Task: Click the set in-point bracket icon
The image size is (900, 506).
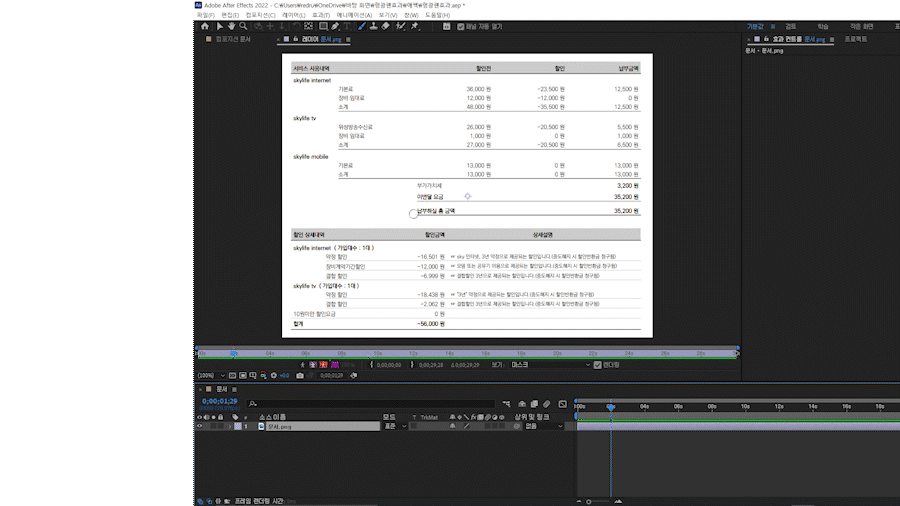Action: tap(371, 364)
